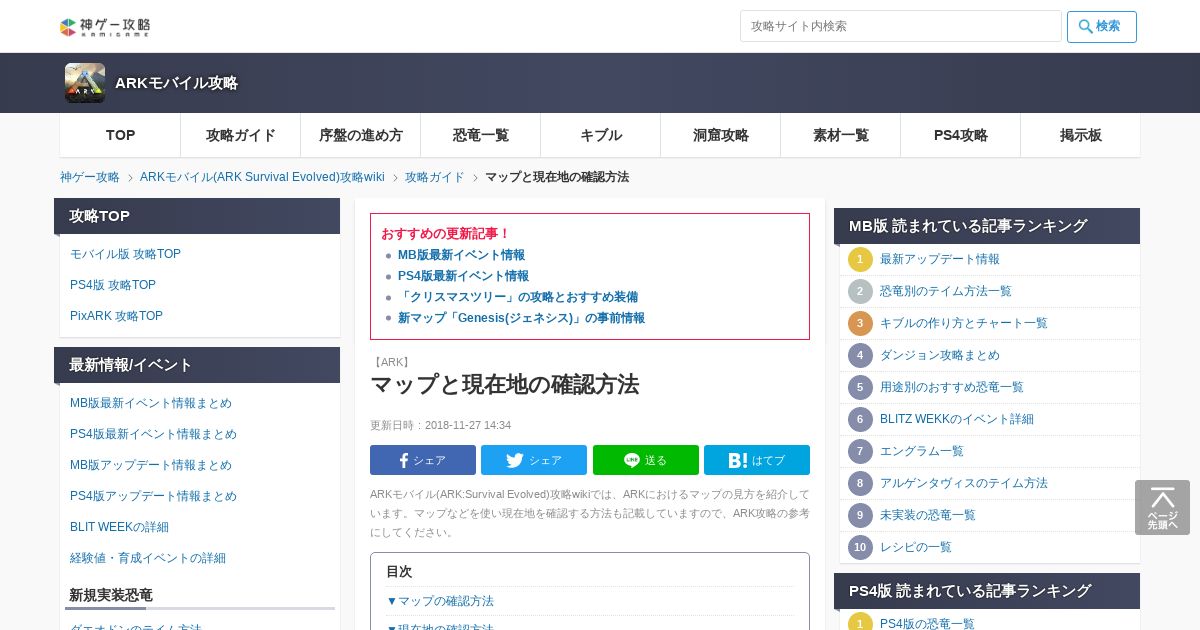Open rank 10 レシピの一覧
Image resolution: width=1200 pixels, height=630 pixels.
coord(916,547)
